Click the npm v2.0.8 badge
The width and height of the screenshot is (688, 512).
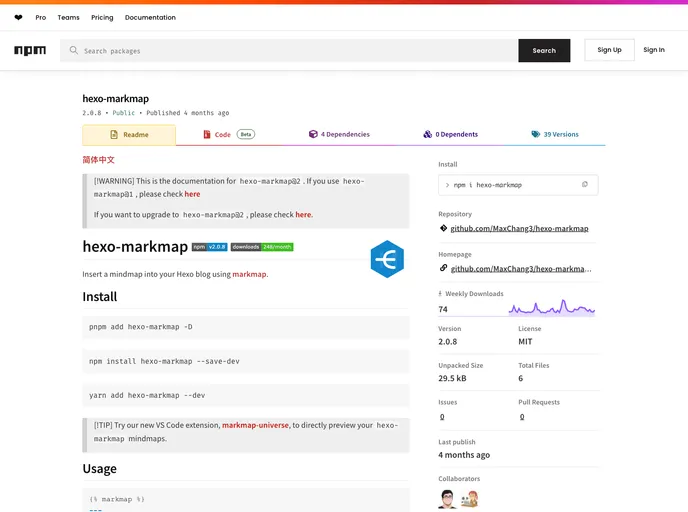click(210, 247)
